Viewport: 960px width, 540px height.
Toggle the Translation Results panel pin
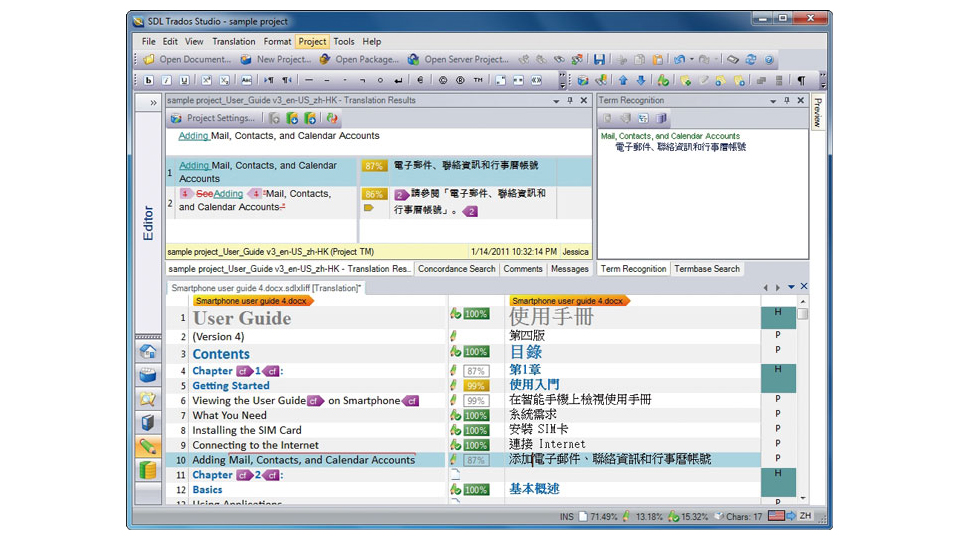point(570,100)
